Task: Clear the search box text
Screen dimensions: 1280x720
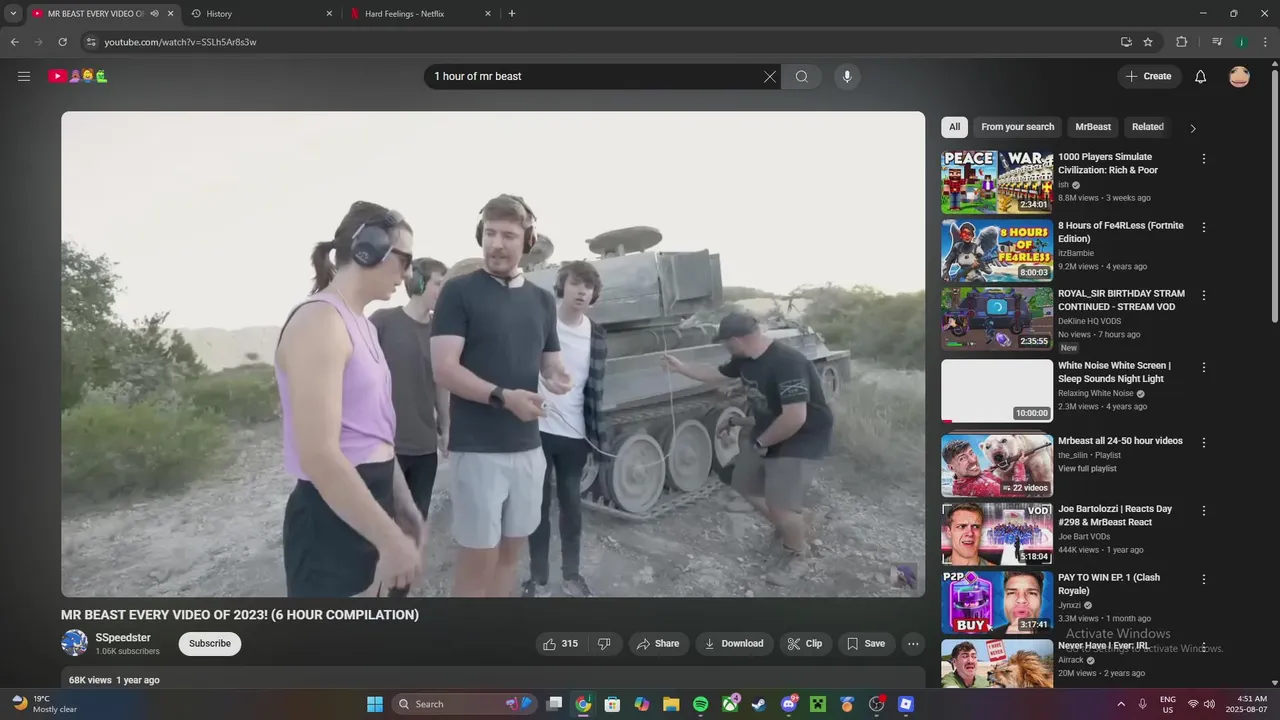Action: [770, 77]
